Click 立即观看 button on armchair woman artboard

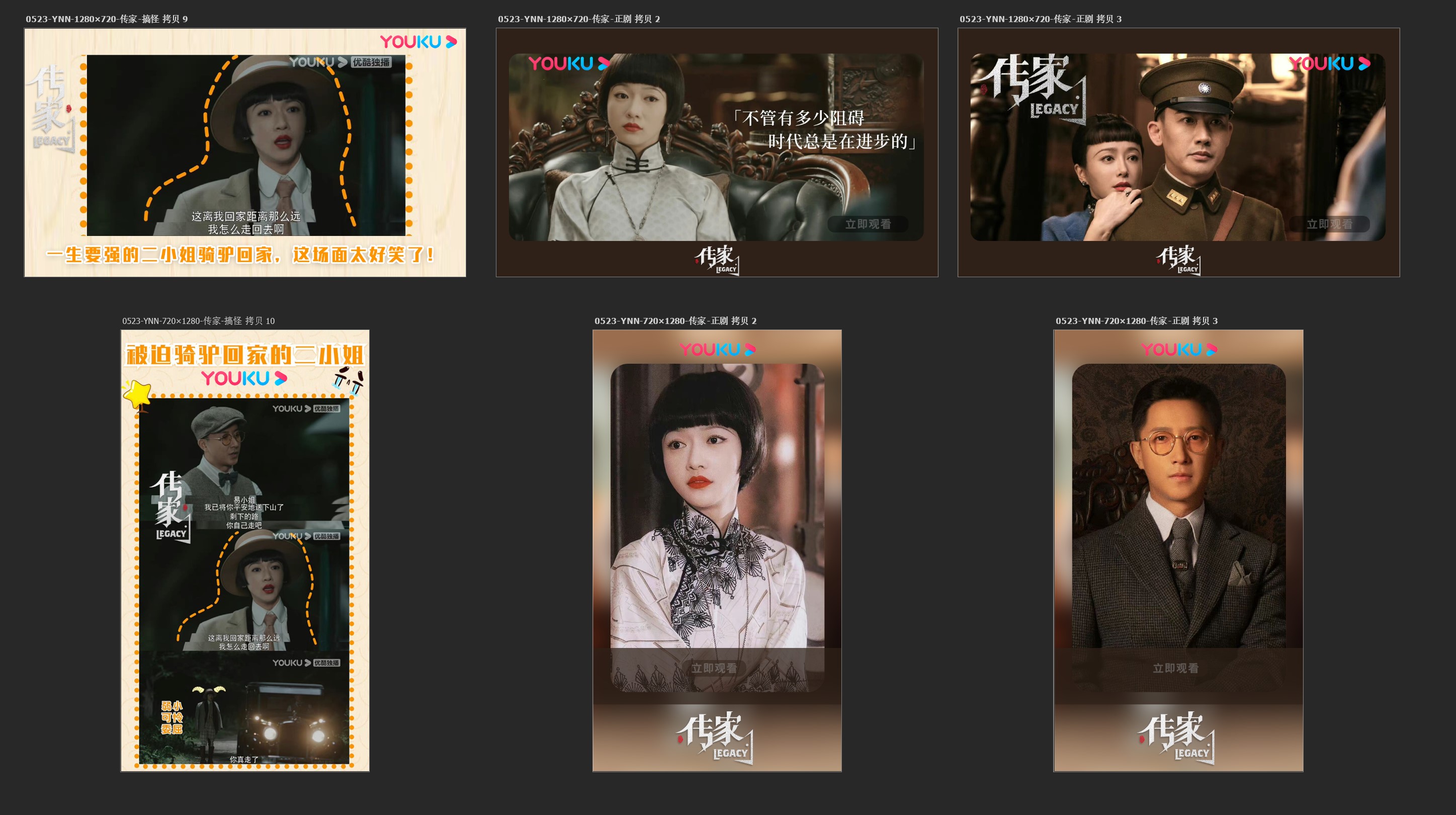click(x=868, y=224)
